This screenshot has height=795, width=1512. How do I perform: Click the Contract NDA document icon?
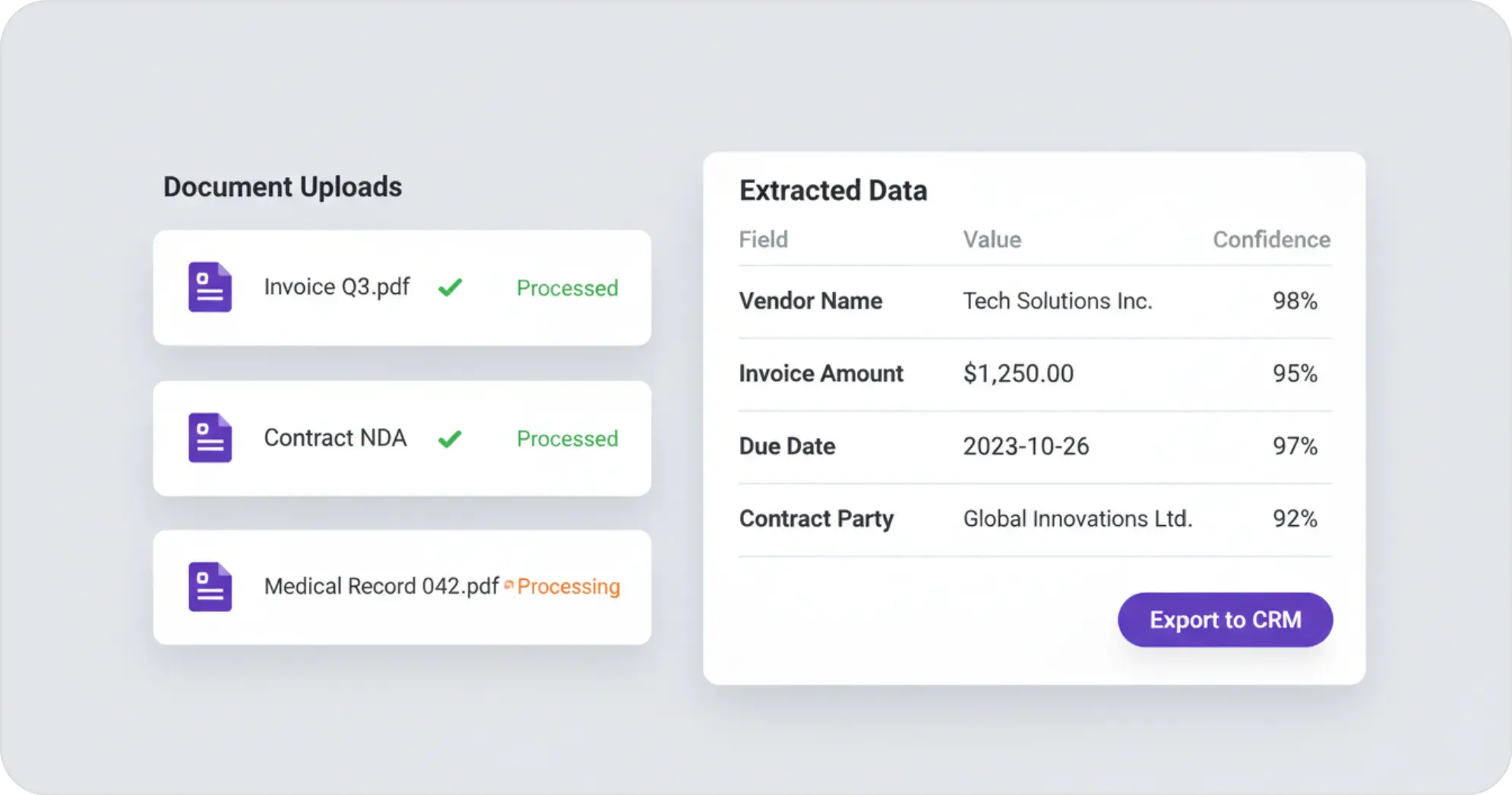[210, 438]
